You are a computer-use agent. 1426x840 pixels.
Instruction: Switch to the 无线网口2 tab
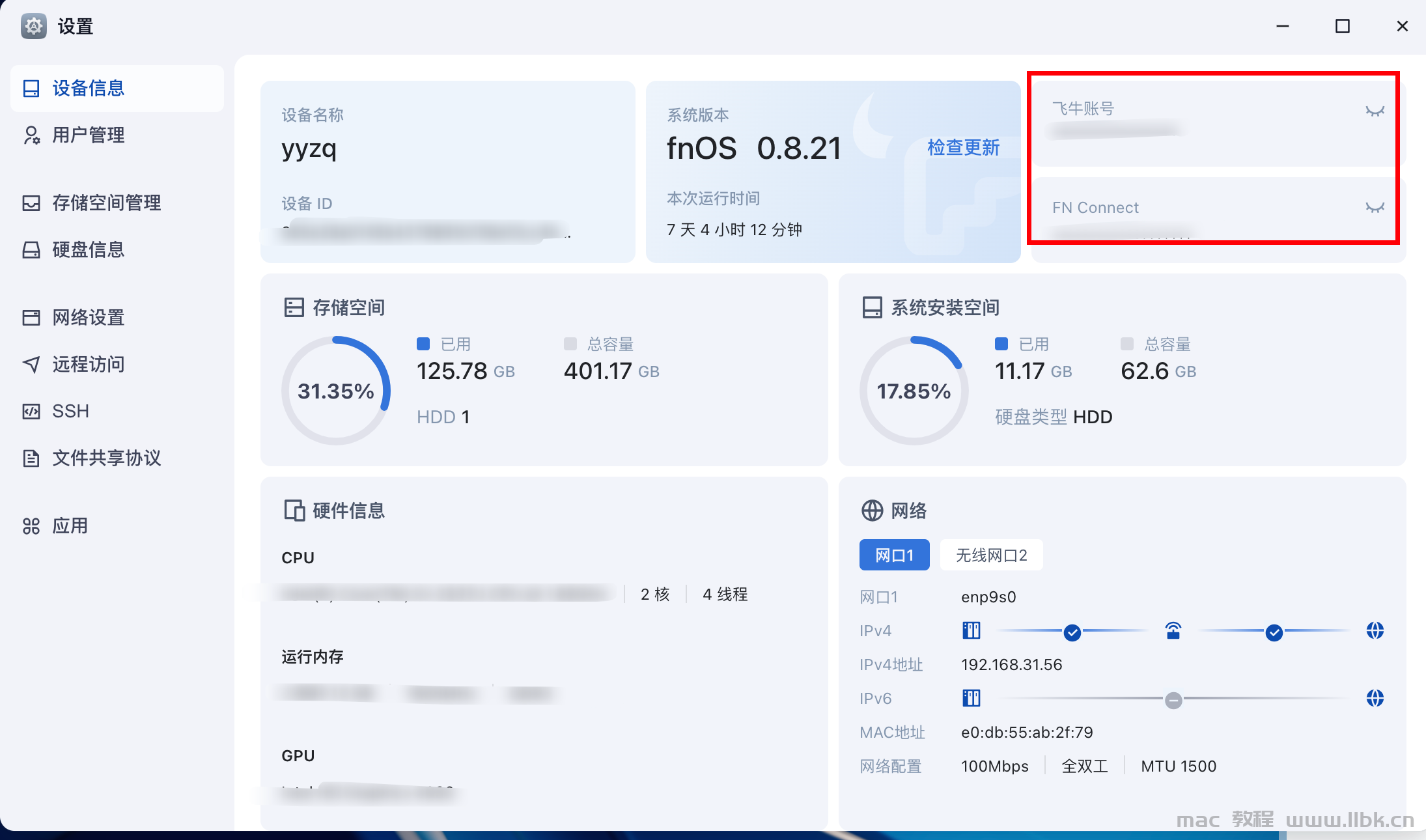pyautogui.click(x=991, y=555)
